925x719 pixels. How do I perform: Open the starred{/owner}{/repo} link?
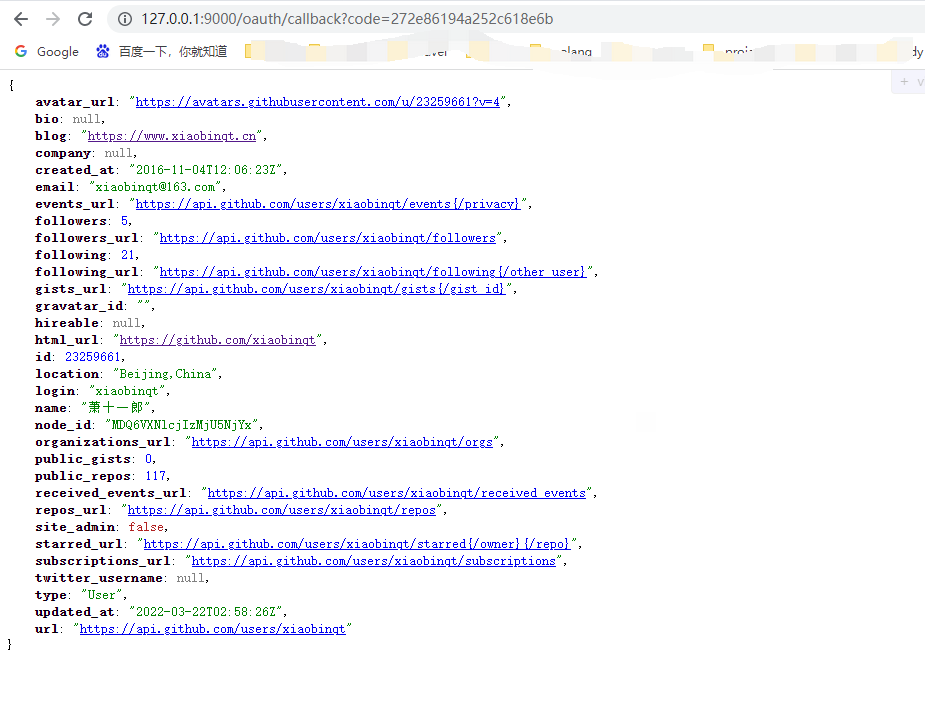(356, 544)
